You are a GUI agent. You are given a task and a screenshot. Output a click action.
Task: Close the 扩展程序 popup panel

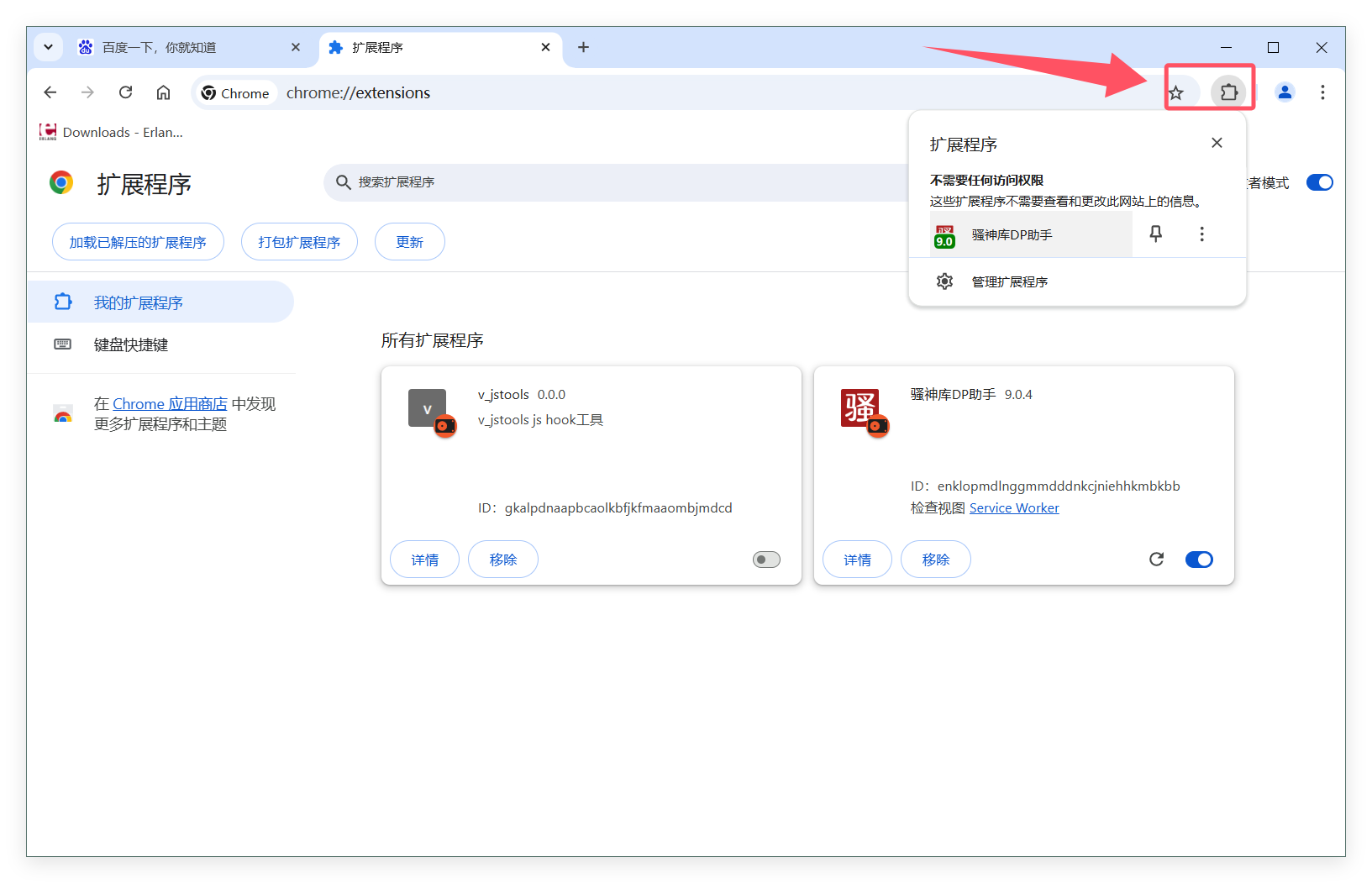click(x=1217, y=143)
